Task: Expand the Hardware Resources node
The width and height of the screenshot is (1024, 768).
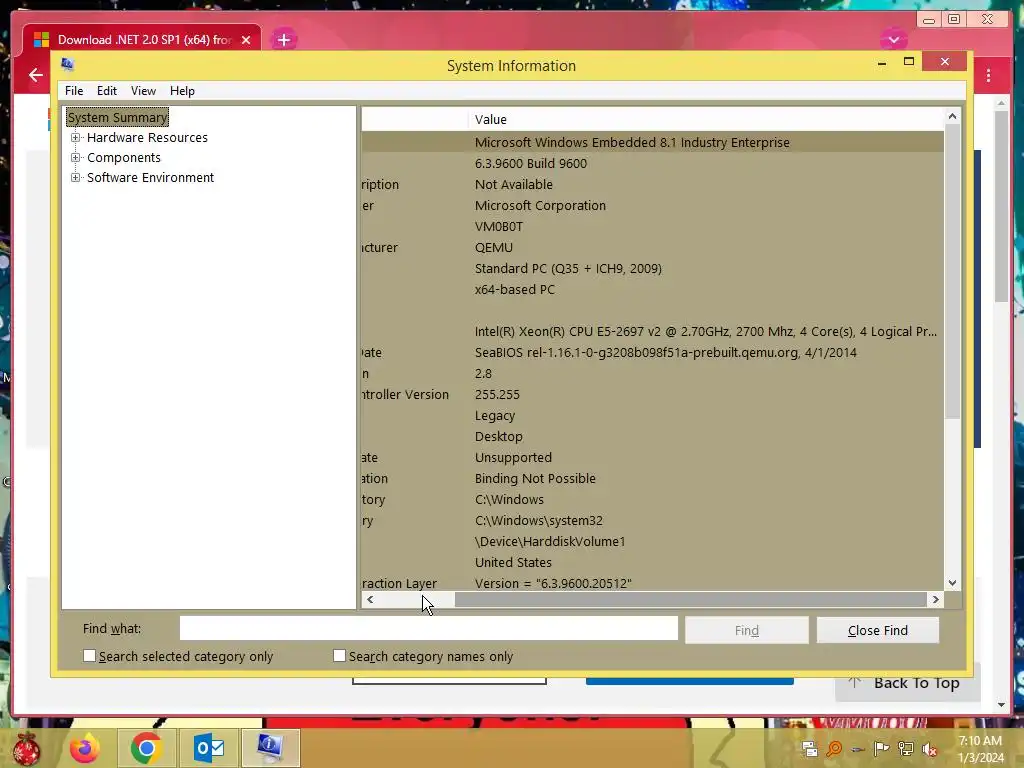Action: (x=76, y=137)
